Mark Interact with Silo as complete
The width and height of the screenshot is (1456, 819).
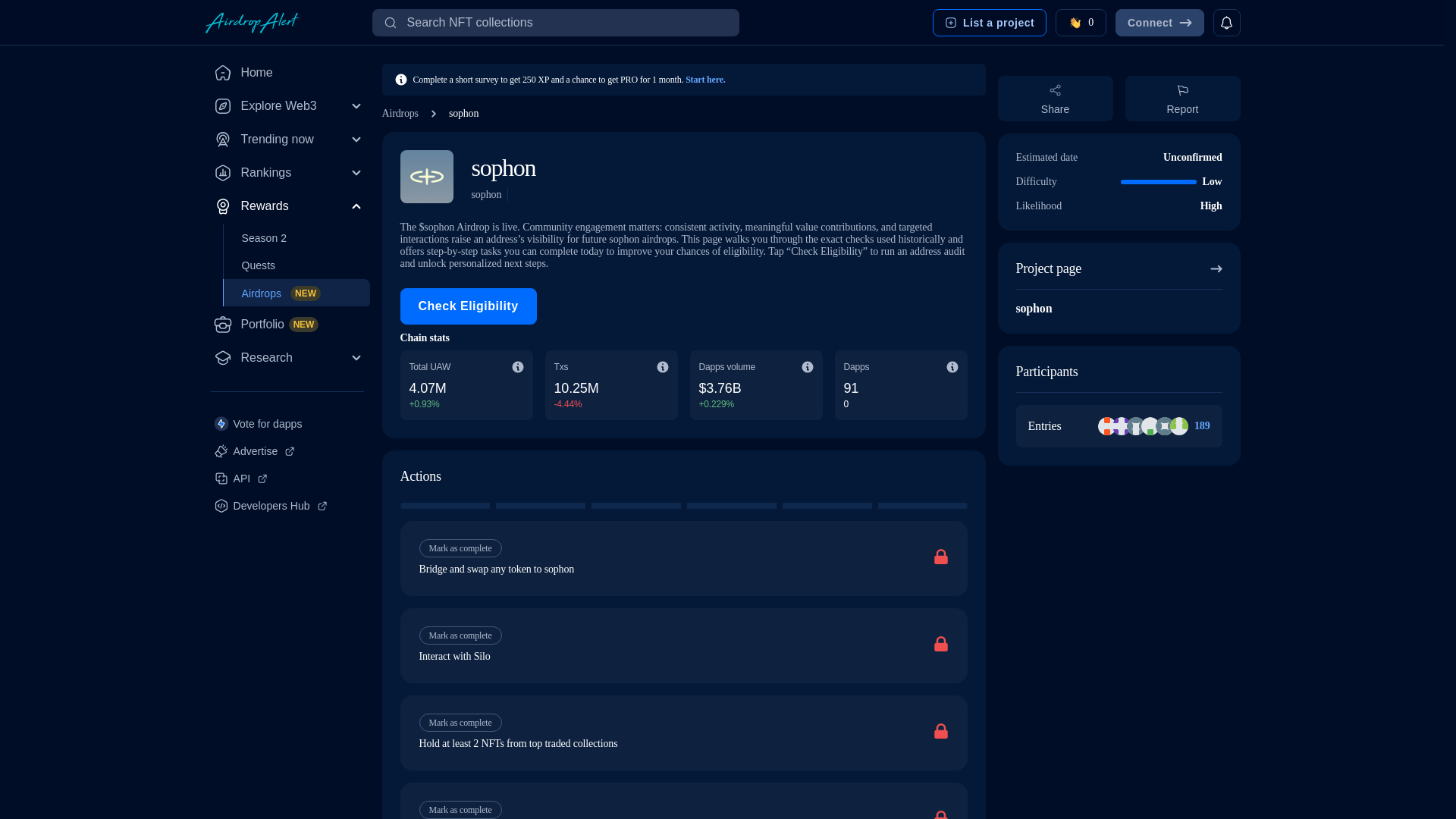click(x=460, y=635)
